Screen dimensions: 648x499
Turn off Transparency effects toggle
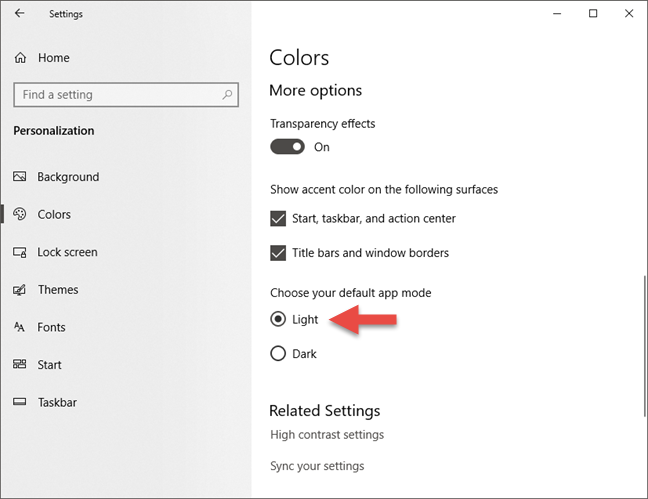coord(287,147)
